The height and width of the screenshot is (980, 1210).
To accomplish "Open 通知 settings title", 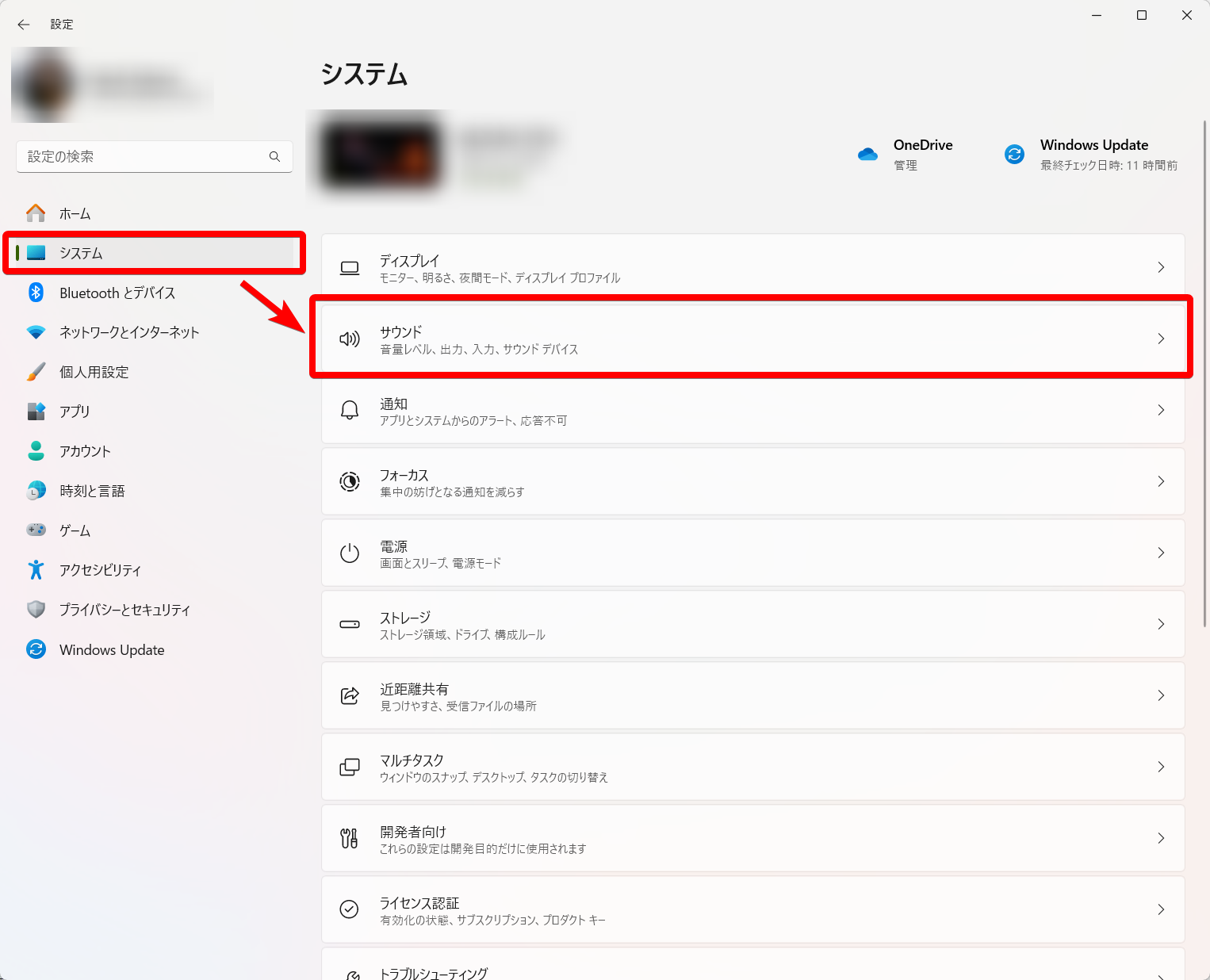I will 393,404.
